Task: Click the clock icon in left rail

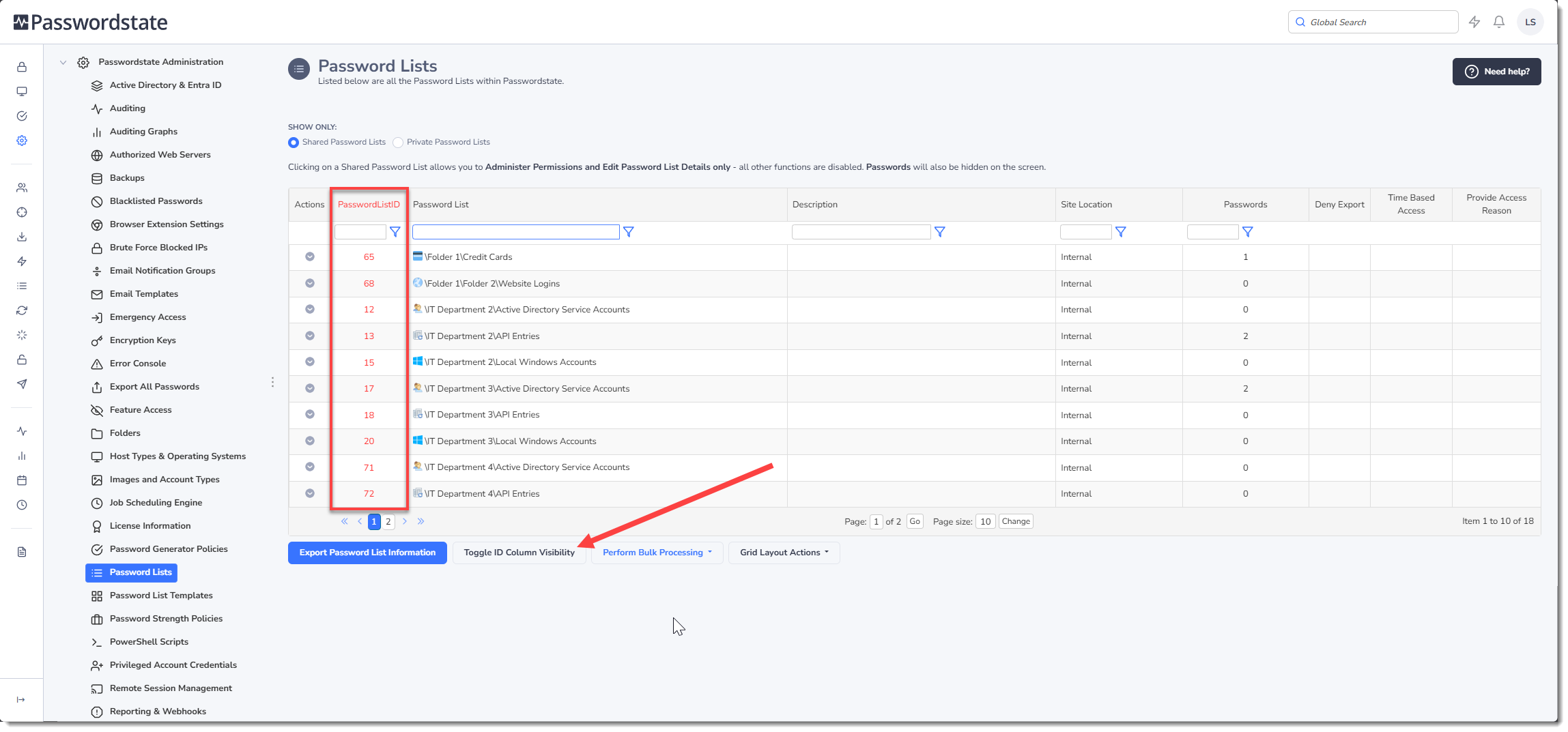Action: 22,505
